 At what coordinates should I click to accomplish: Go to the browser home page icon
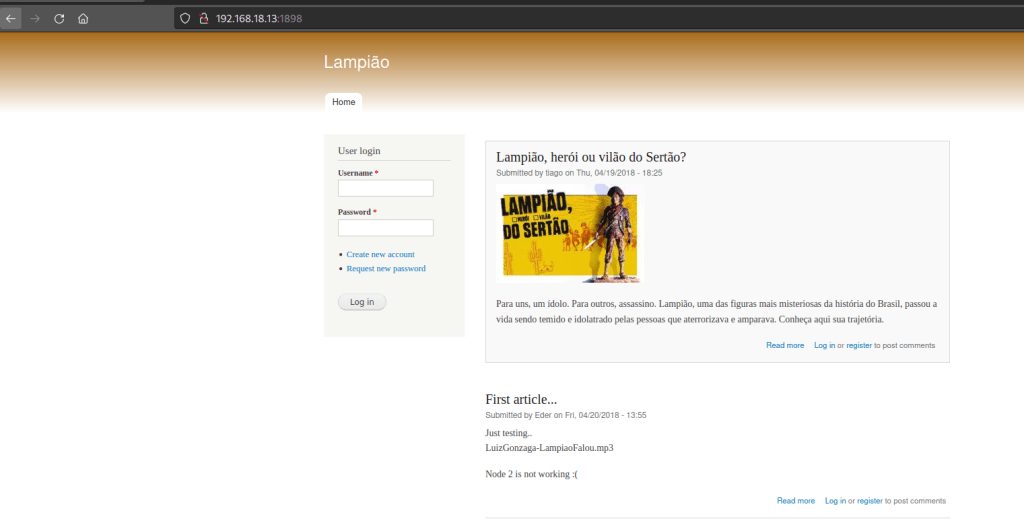pyautogui.click(x=83, y=18)
